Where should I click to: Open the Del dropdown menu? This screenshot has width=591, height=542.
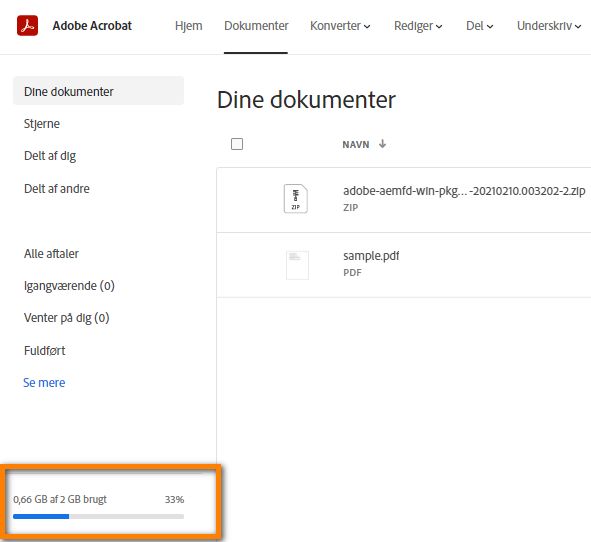479,26
